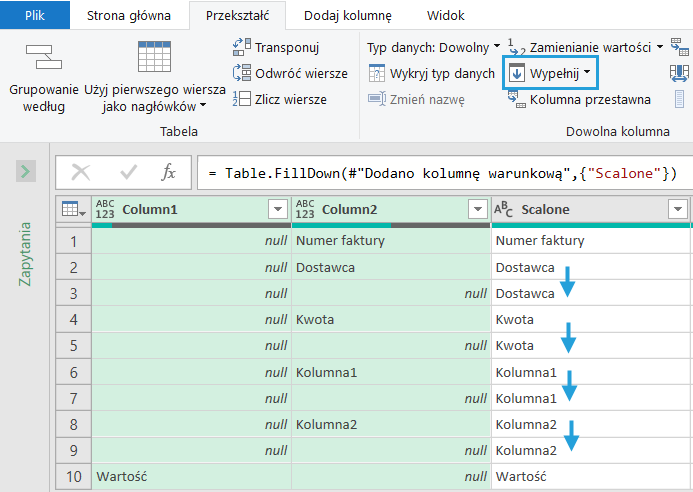The image size is (693, 492).
Task: Click inside the formula bar field
Action: [x=440, y=173]
